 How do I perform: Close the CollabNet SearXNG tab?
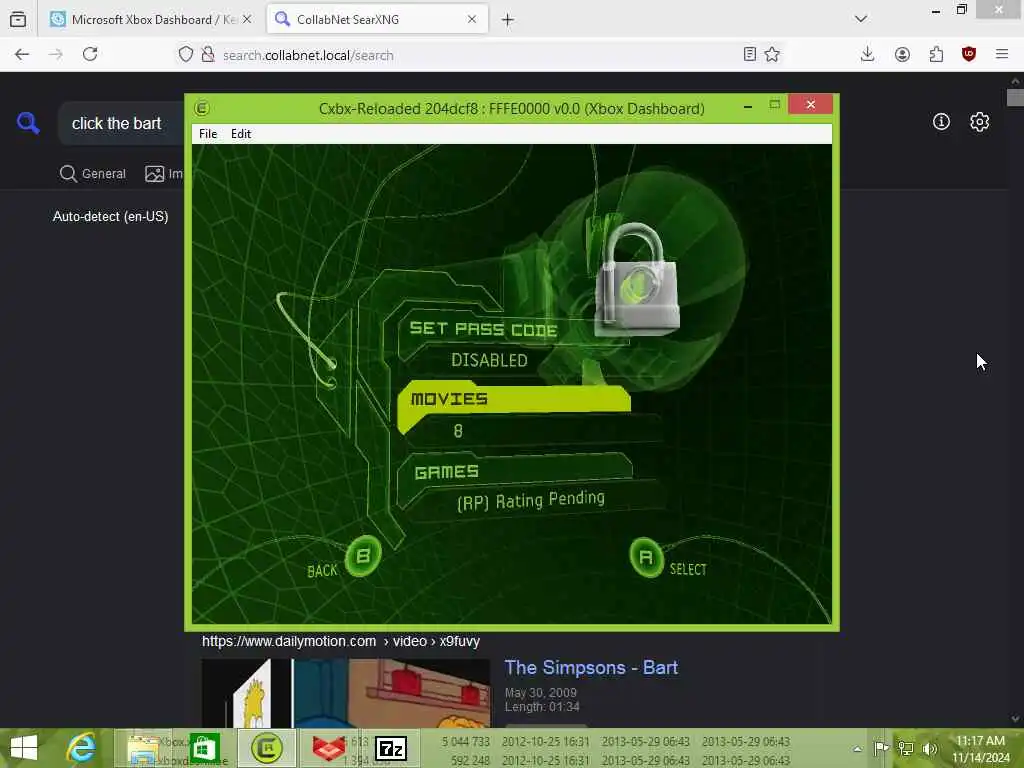click(472, 20)
